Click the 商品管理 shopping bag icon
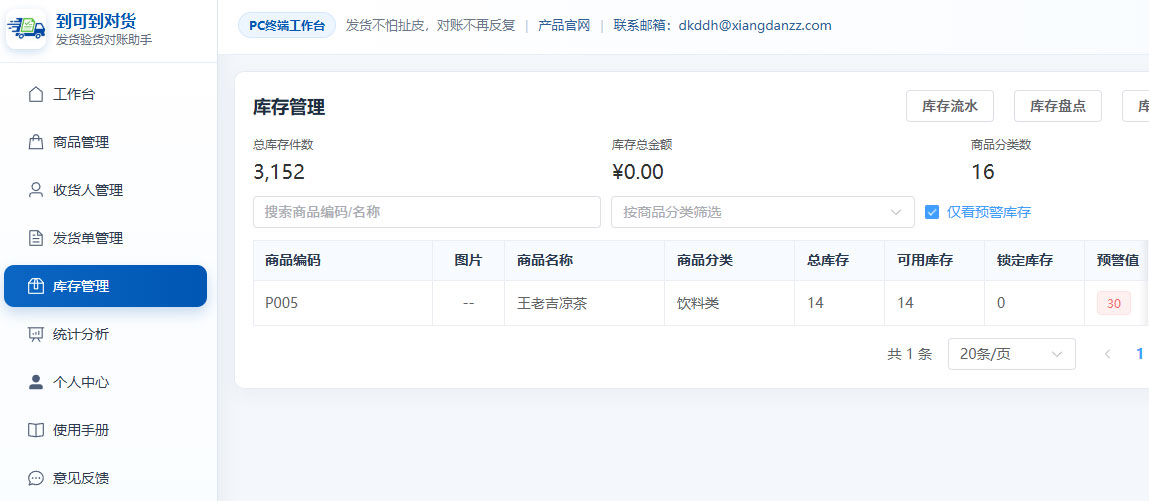1149x501 pixels. click(x=35, y=142)
